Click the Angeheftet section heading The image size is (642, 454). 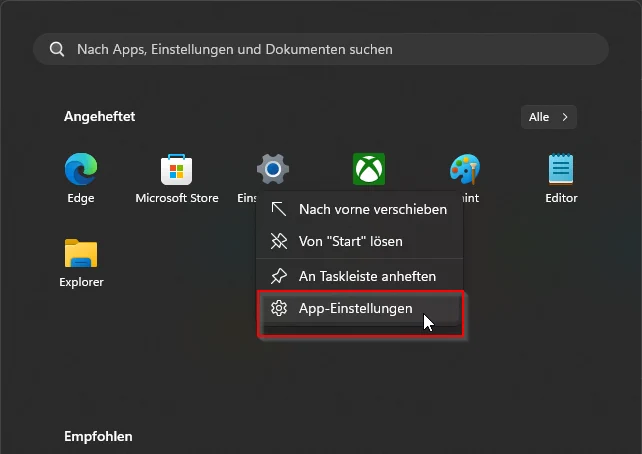click(99, 117)
